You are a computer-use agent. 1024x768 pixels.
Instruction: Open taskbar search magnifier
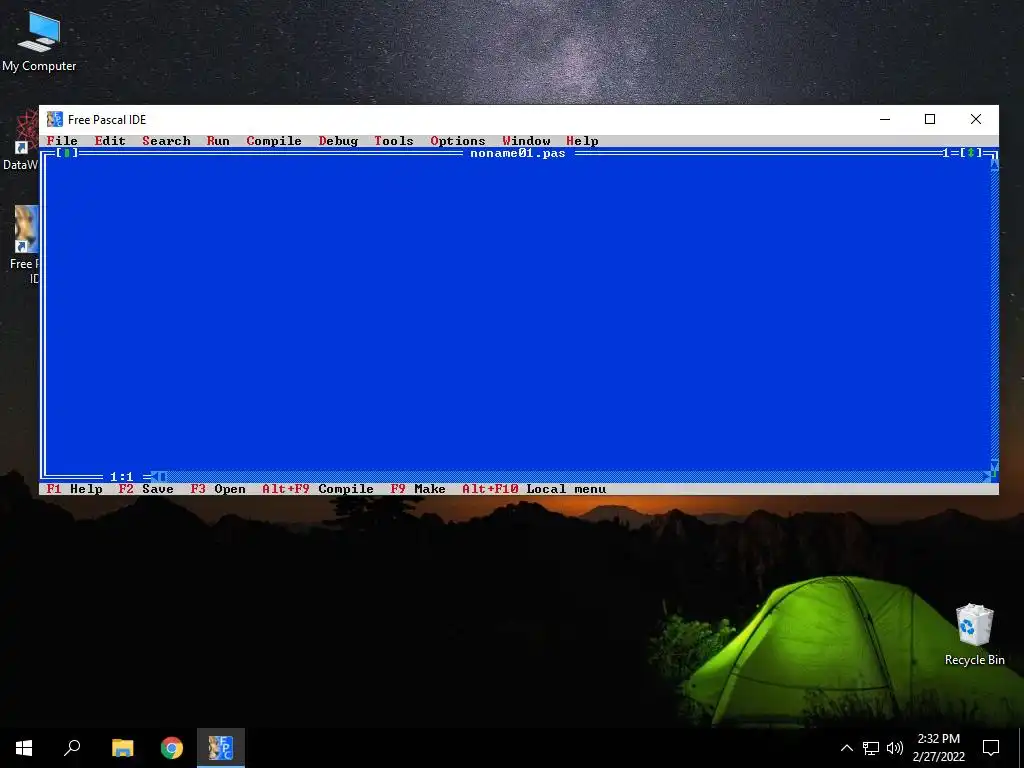click(x=72, y=748)
